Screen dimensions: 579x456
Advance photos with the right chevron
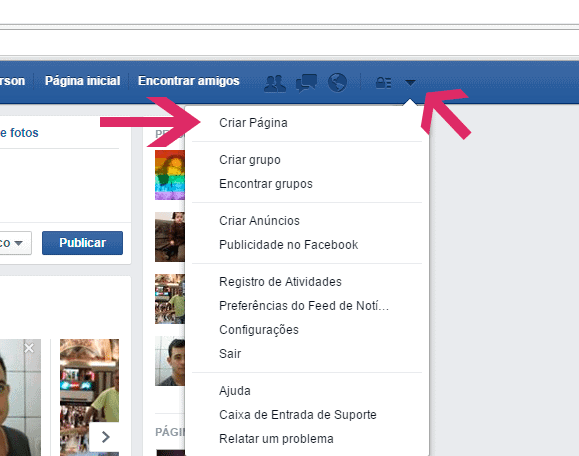(106, 437)
